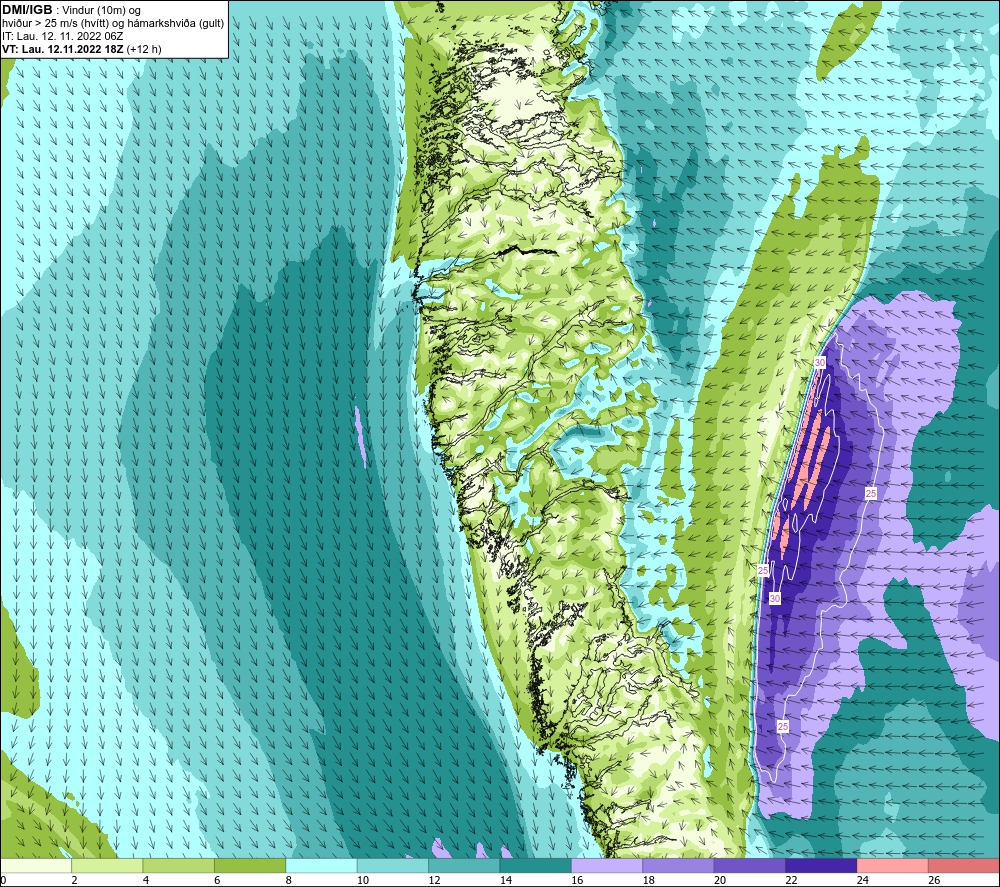Click the lower "30" gust contour label

774,598
